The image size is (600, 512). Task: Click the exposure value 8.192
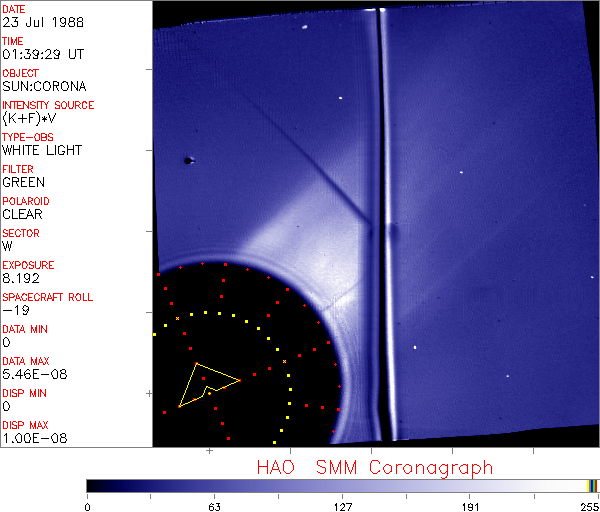coord(21,278)
